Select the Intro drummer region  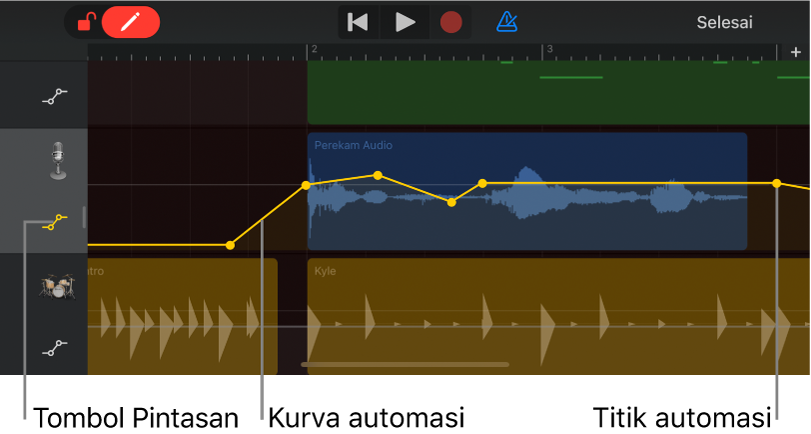tap(183, 316)
